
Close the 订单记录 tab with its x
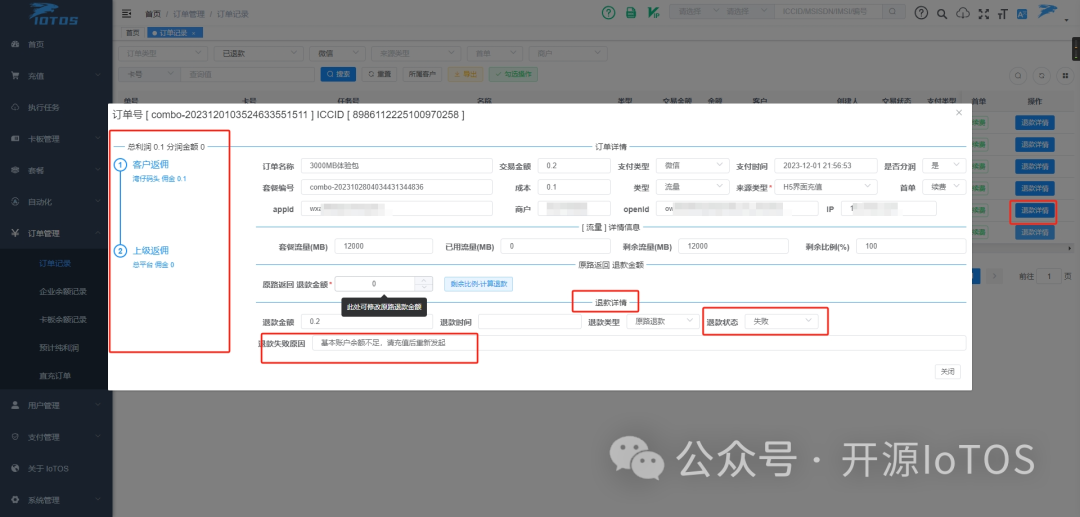point(194,33)
